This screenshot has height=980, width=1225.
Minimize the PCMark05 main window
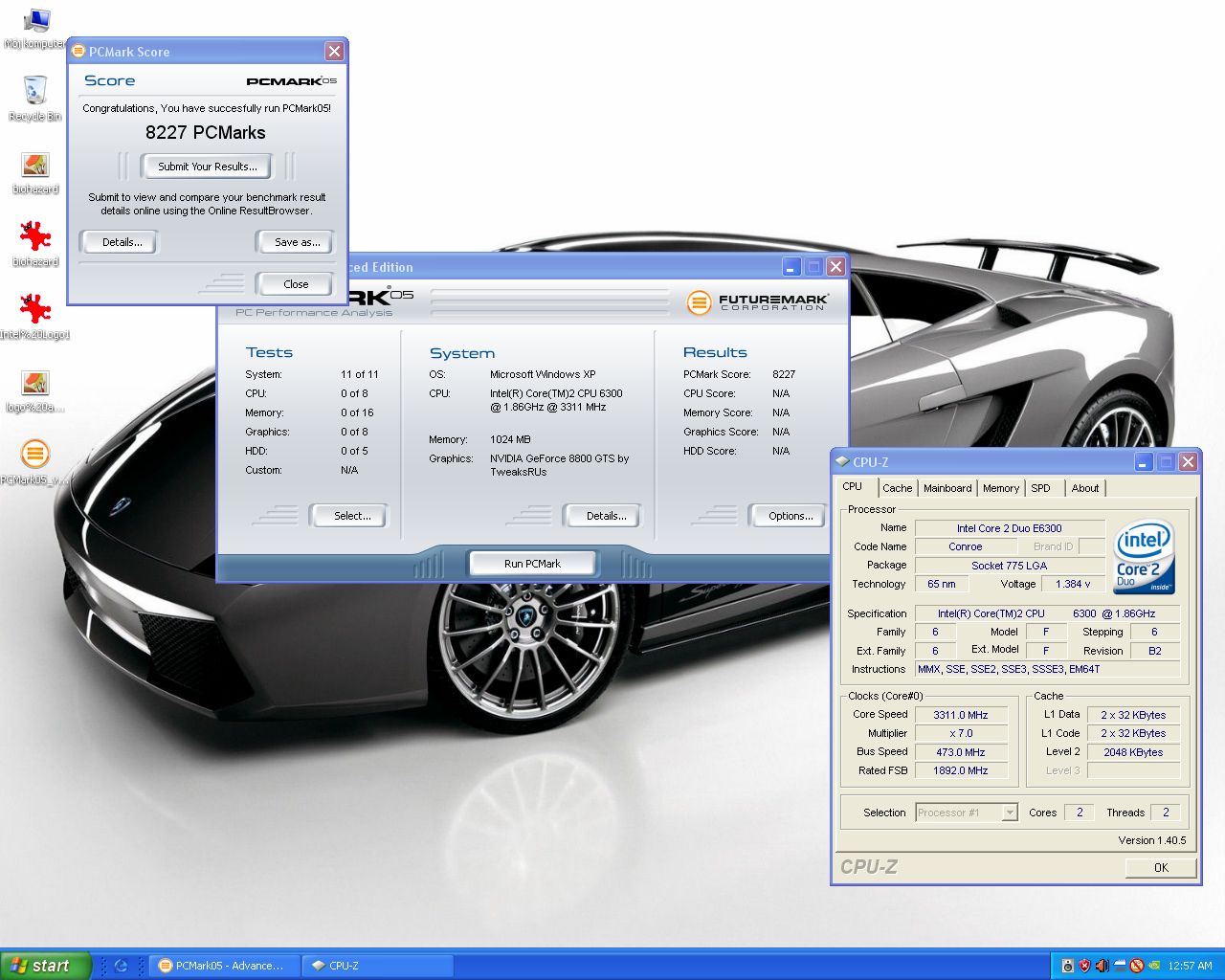coord(791,267)
